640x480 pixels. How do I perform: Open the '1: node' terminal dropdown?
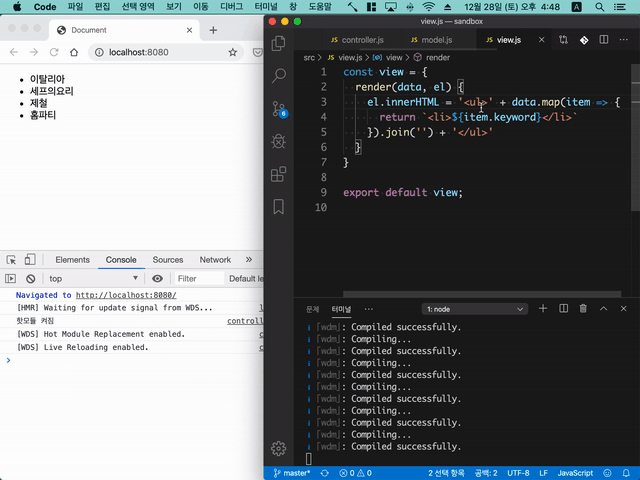click(475, 309)
